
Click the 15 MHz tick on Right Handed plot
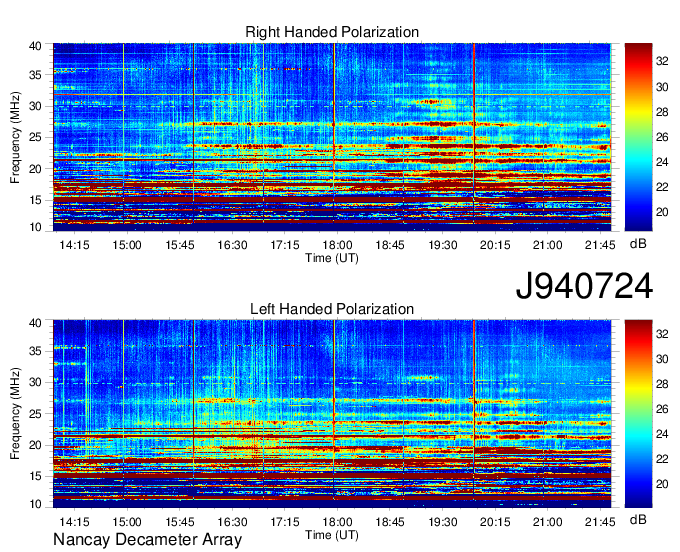[35, 200]
